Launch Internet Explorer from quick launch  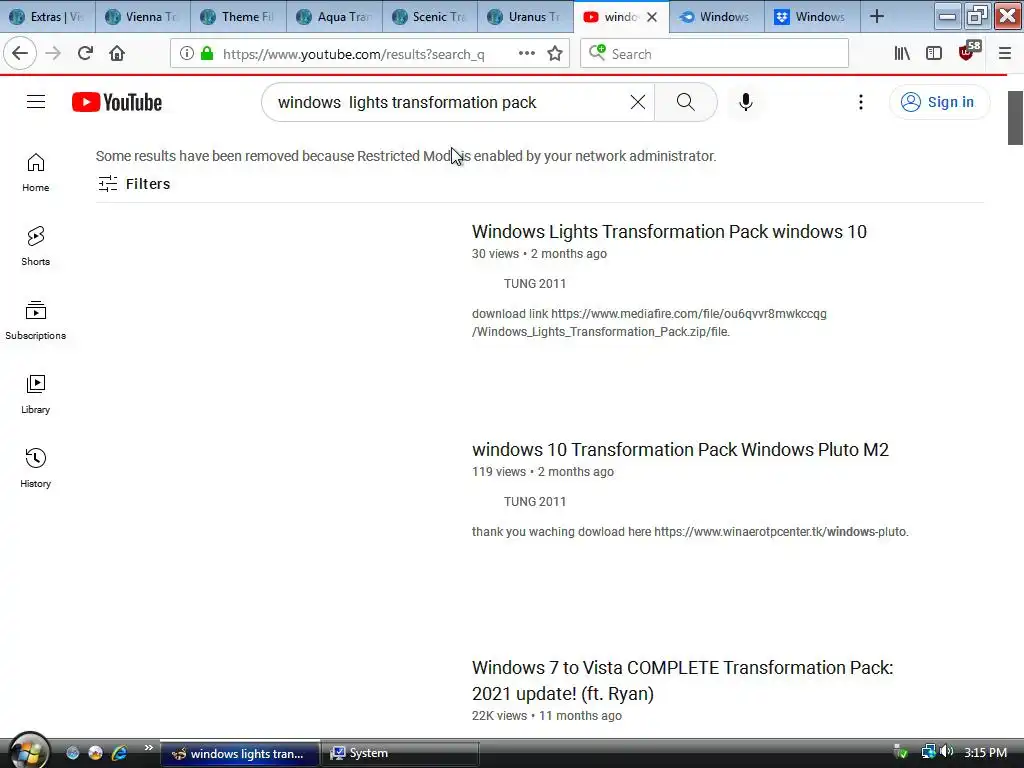[x=119, y=753]
